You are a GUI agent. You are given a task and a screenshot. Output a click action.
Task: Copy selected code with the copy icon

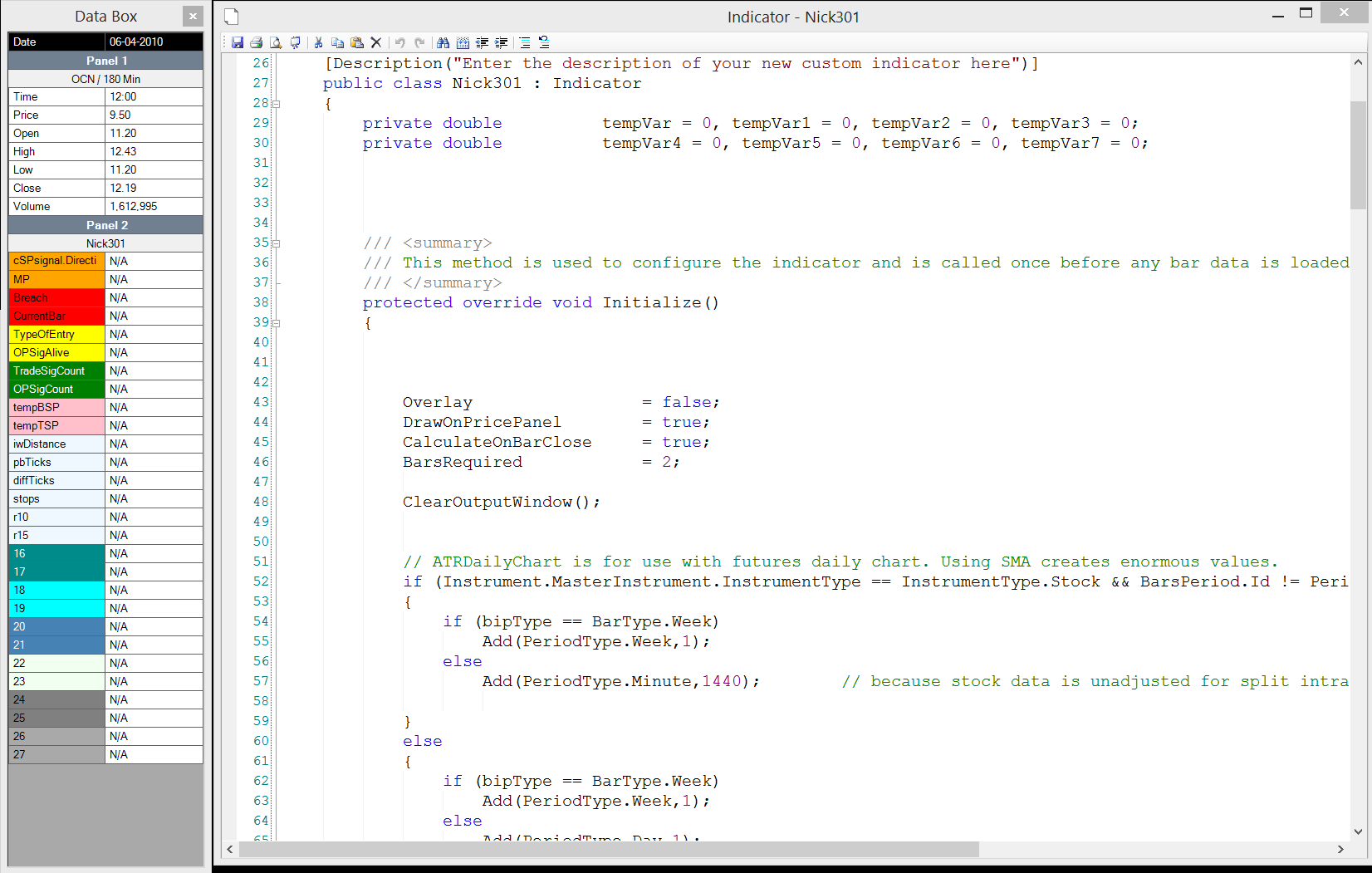click(x=337, y=42)
